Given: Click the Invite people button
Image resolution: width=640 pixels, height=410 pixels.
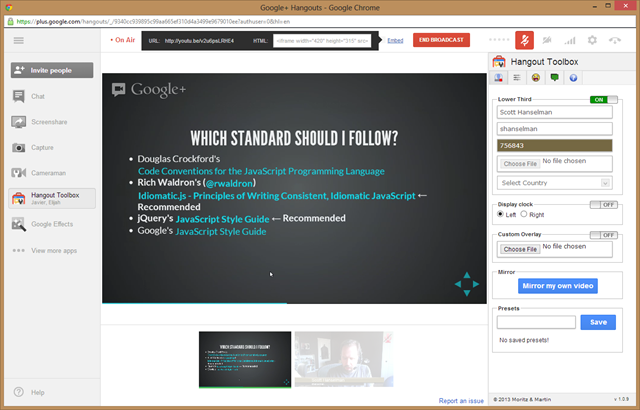Looking at the screenshot, I should (52, 70).
